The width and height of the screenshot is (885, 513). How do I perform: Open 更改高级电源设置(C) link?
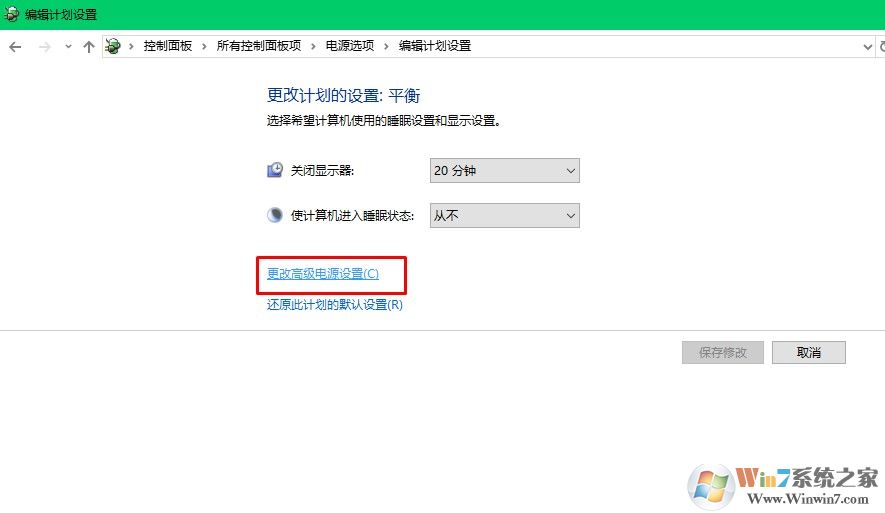(x=323, y=274)
